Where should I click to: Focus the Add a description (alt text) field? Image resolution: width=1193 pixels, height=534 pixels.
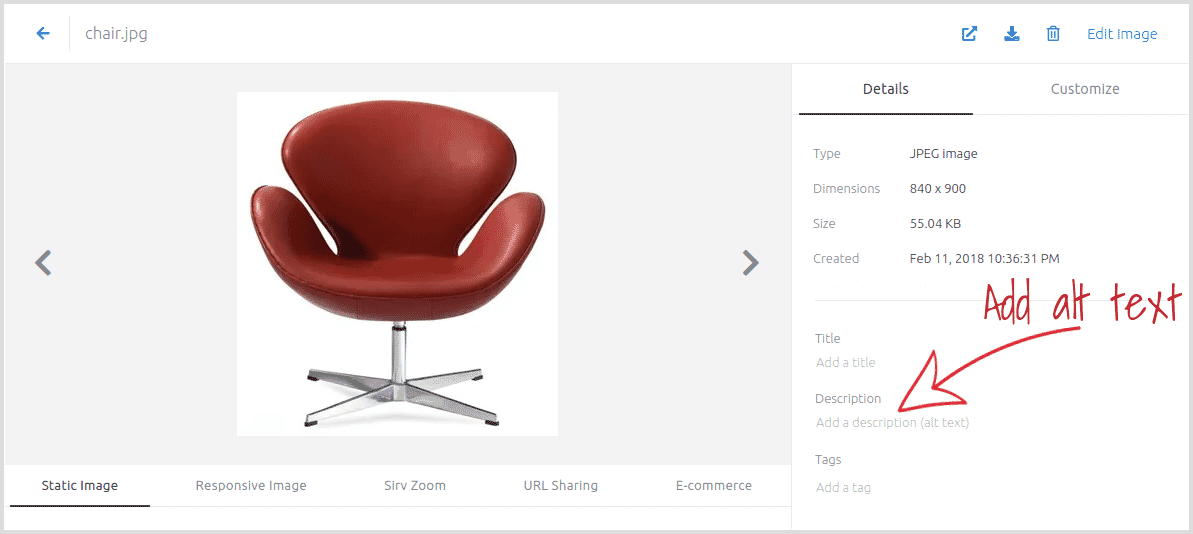(892, 422)
